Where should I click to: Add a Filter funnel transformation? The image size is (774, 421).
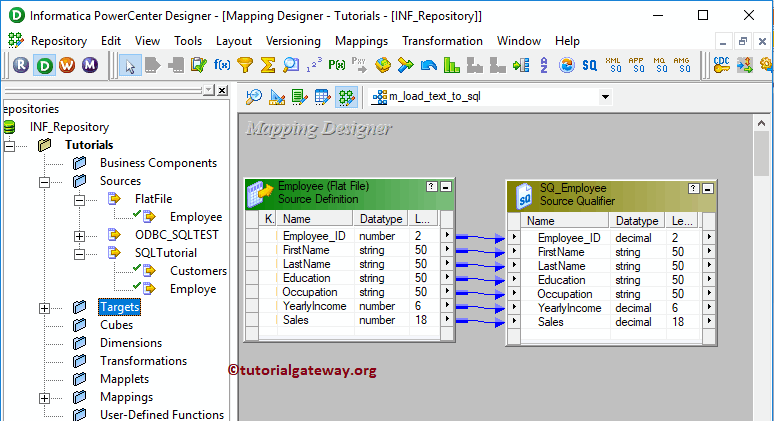(x=245, y=65)
